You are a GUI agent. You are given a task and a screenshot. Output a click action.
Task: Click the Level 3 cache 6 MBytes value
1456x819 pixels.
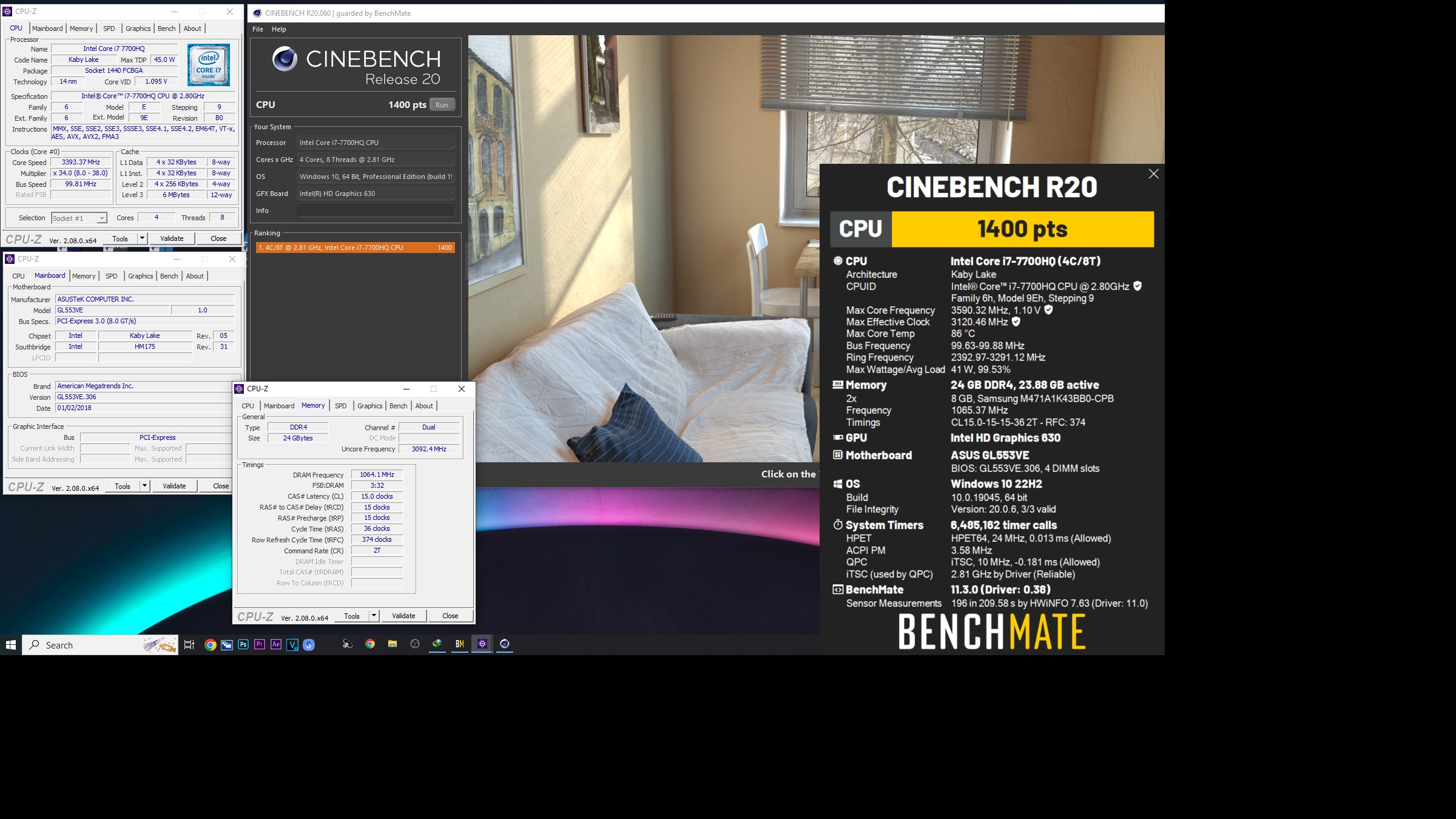[176, 195]
